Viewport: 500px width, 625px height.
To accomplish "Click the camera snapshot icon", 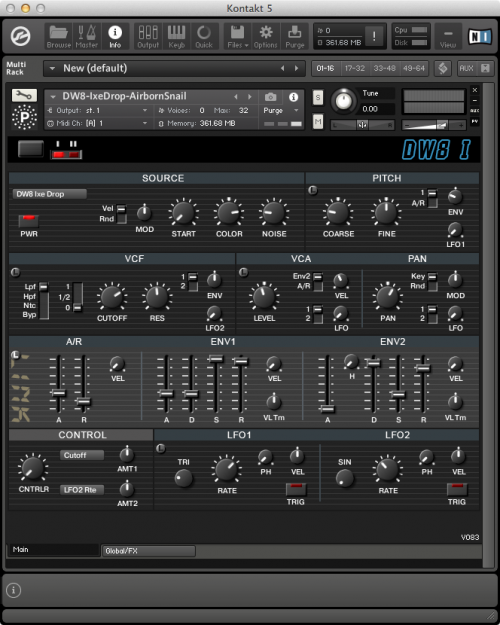I will point(270,97).
